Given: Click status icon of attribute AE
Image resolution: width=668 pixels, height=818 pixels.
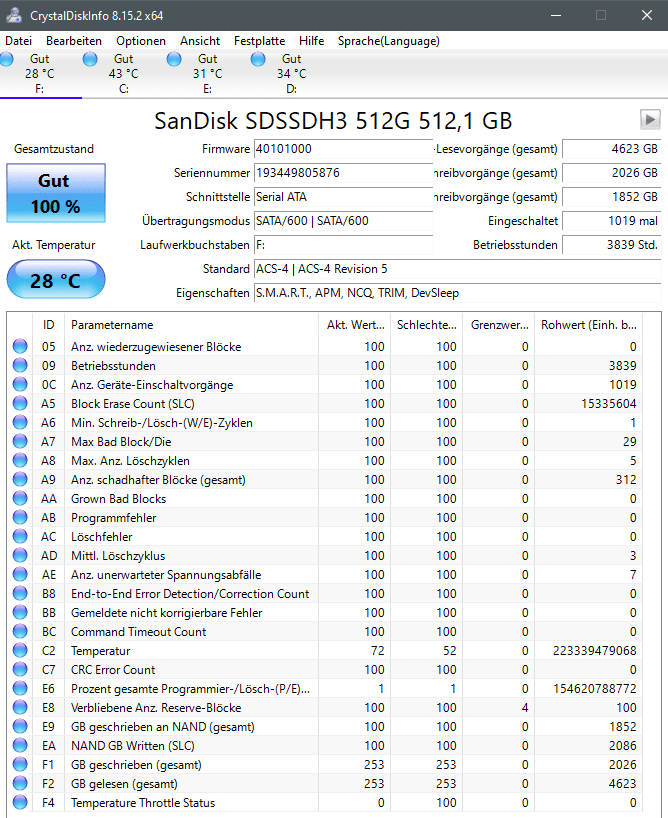Looking at the screenshot, I should click(20, 574).
